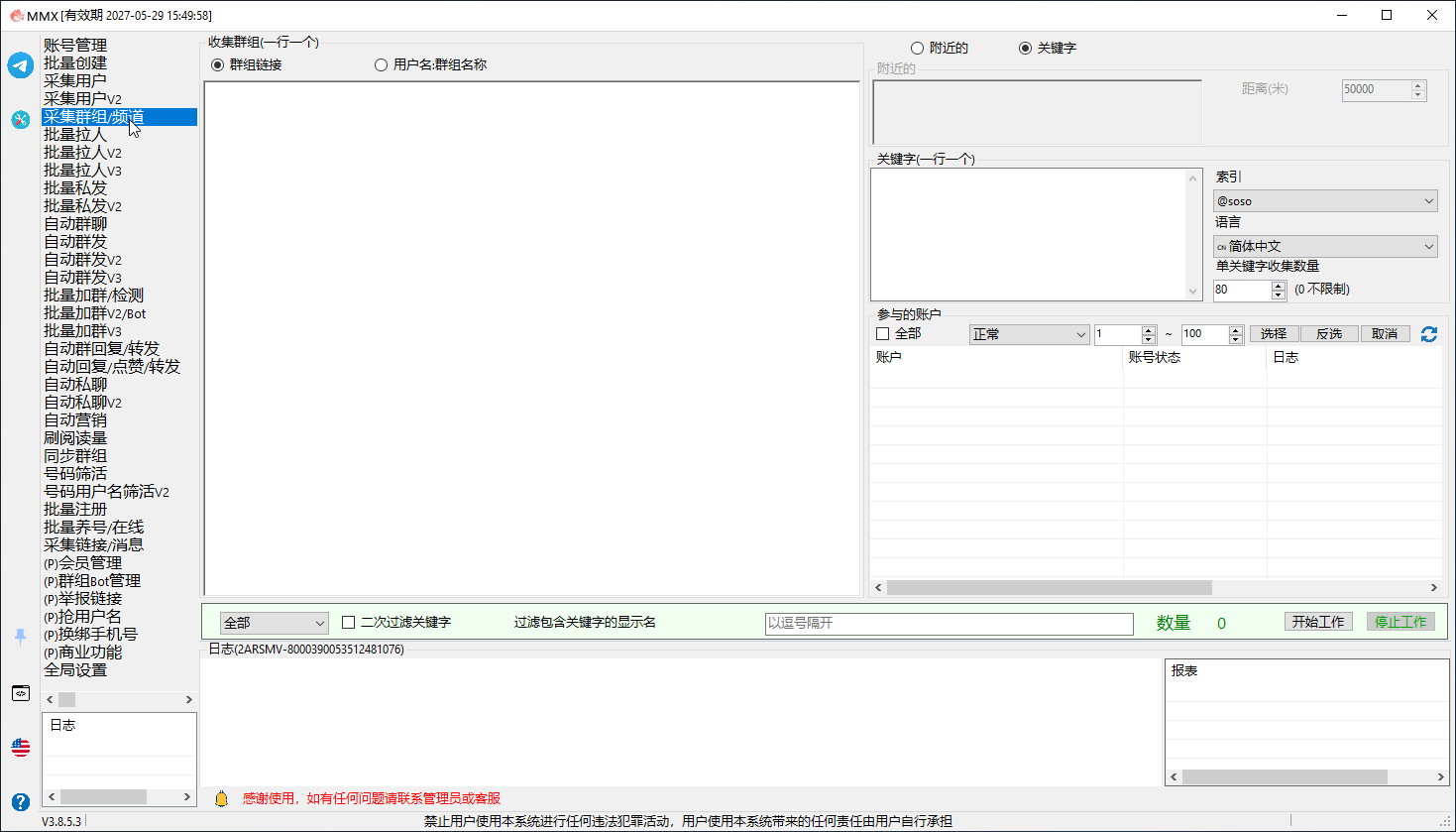The height and width of the screenshot is (832, 1456).
Task: Click the 日志 column header in accounts table
Action: 1355,358
